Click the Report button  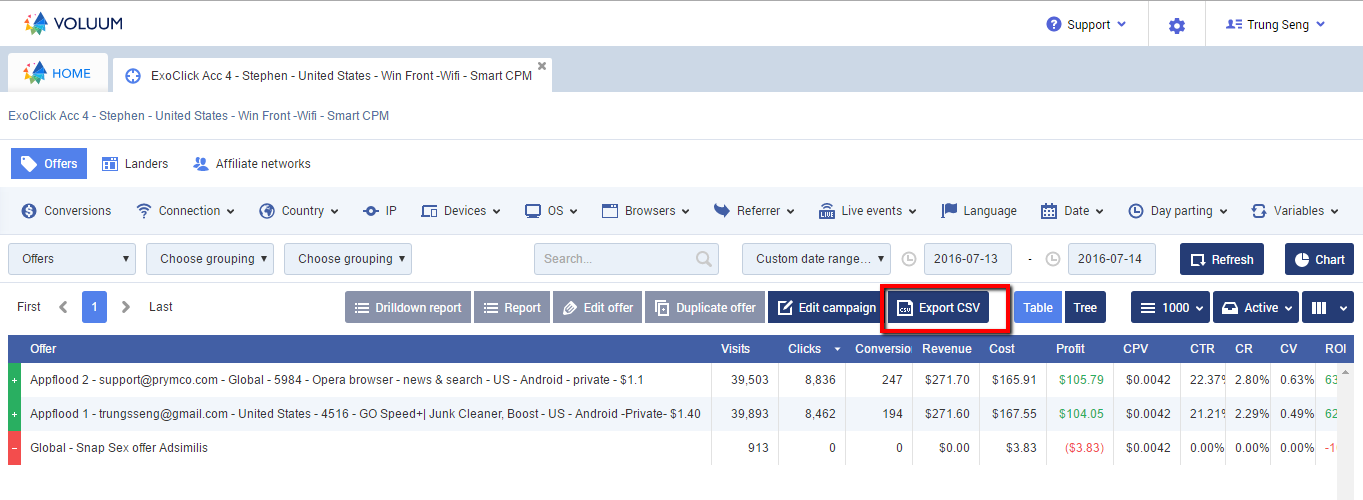tap(512, 307)
